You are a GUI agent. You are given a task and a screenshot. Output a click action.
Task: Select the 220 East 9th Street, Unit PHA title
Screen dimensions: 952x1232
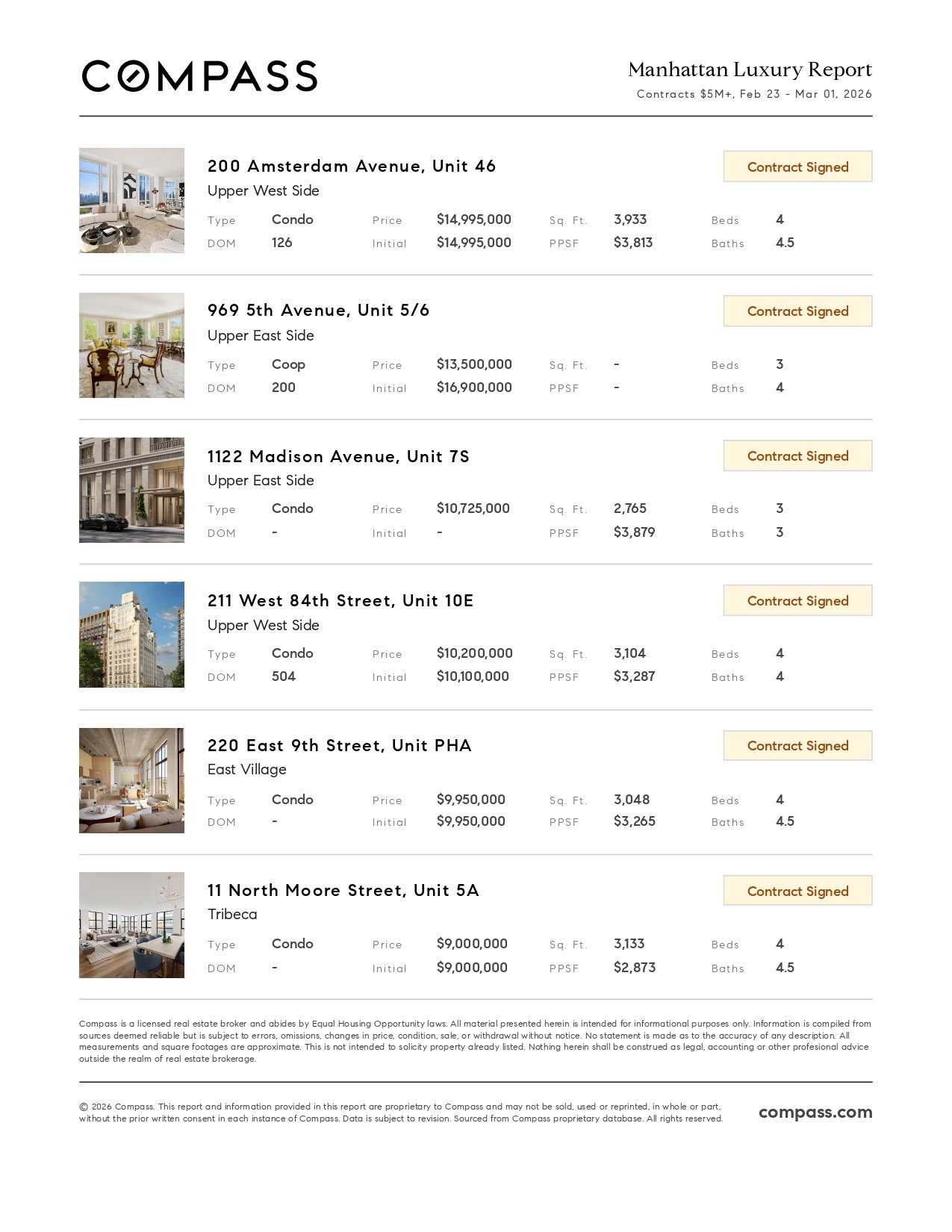click(x=340, y=746)
